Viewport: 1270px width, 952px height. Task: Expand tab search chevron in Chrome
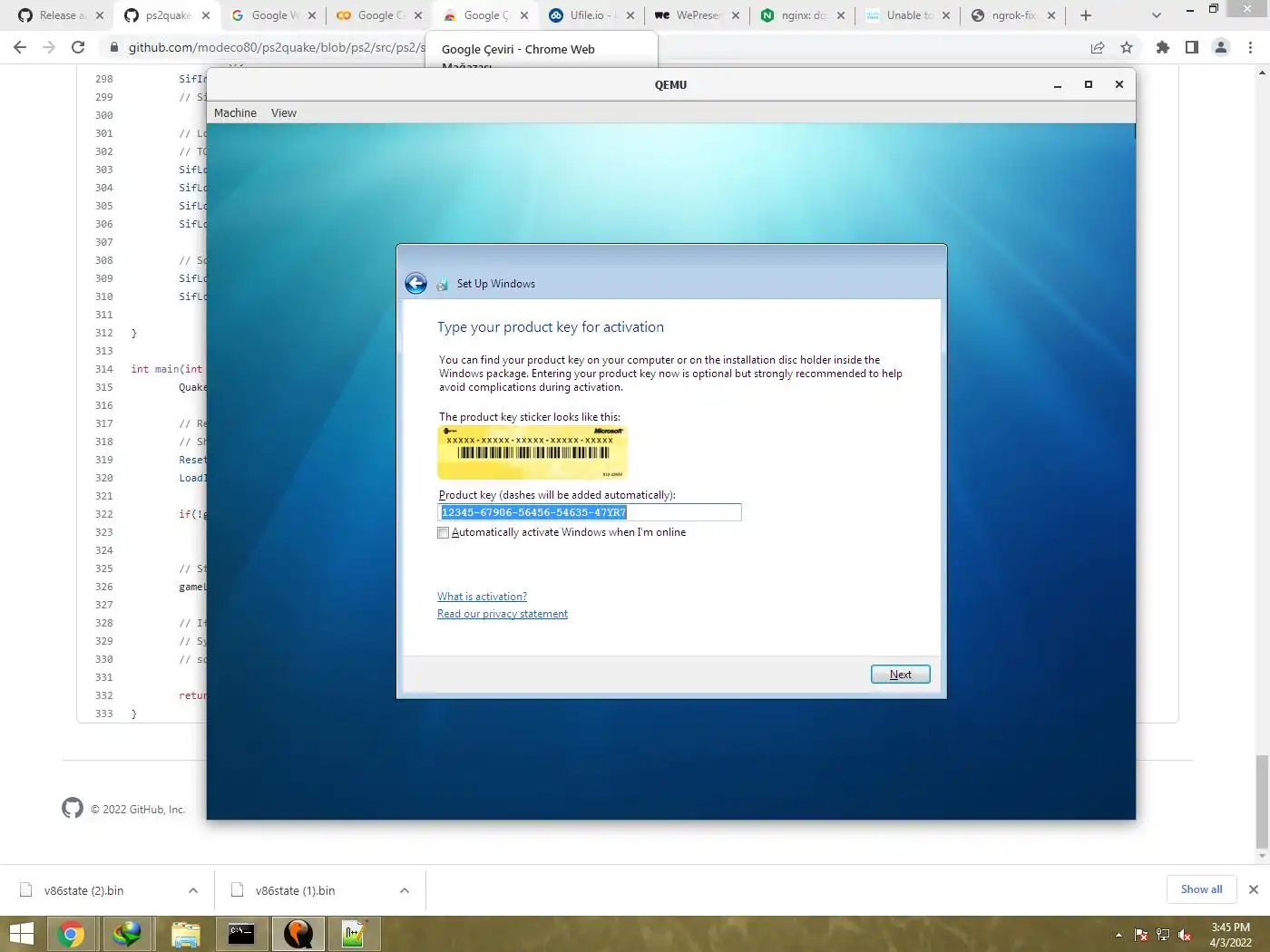(1156, 15)
